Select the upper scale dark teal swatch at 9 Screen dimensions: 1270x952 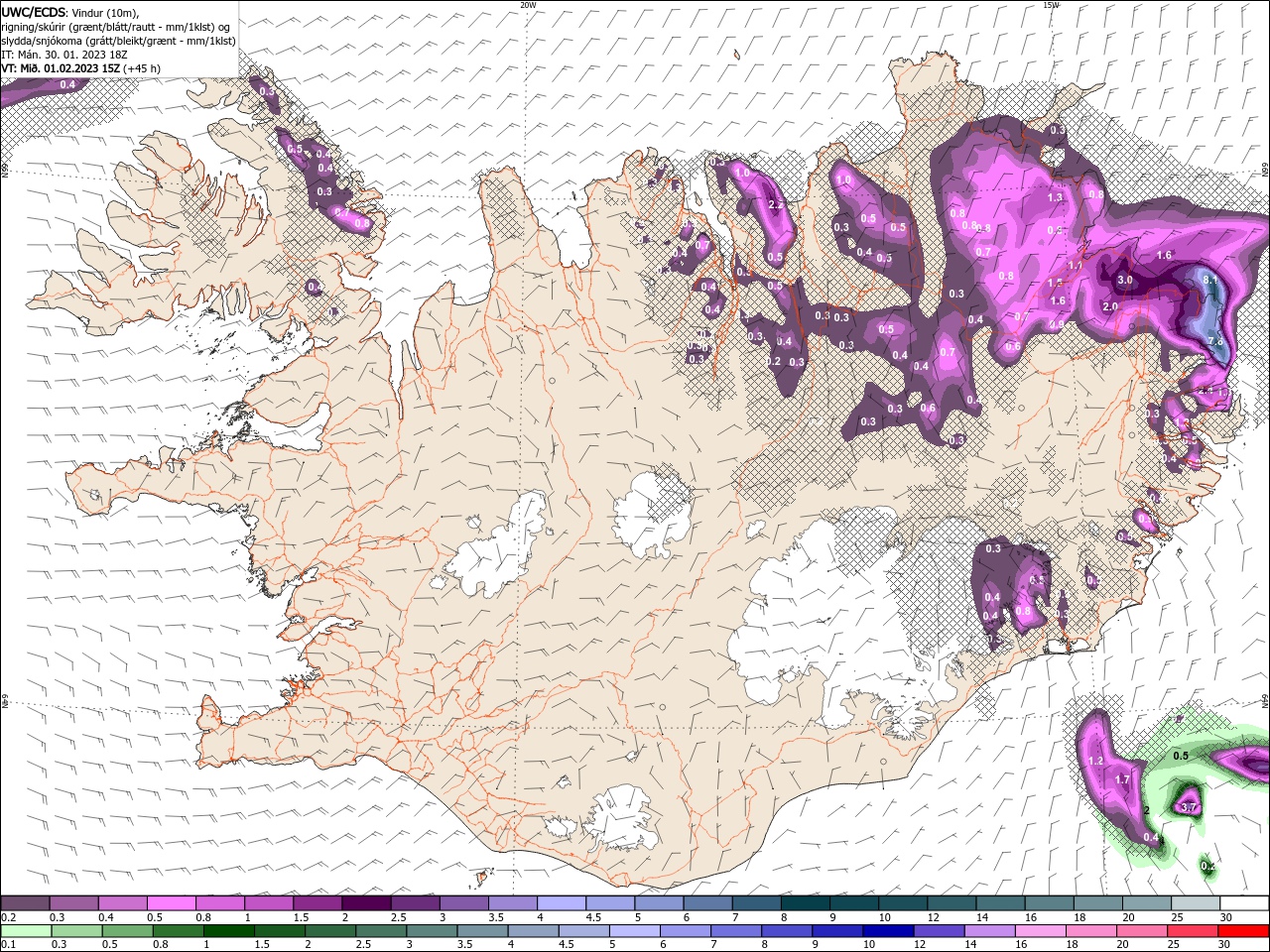[854, 903]
